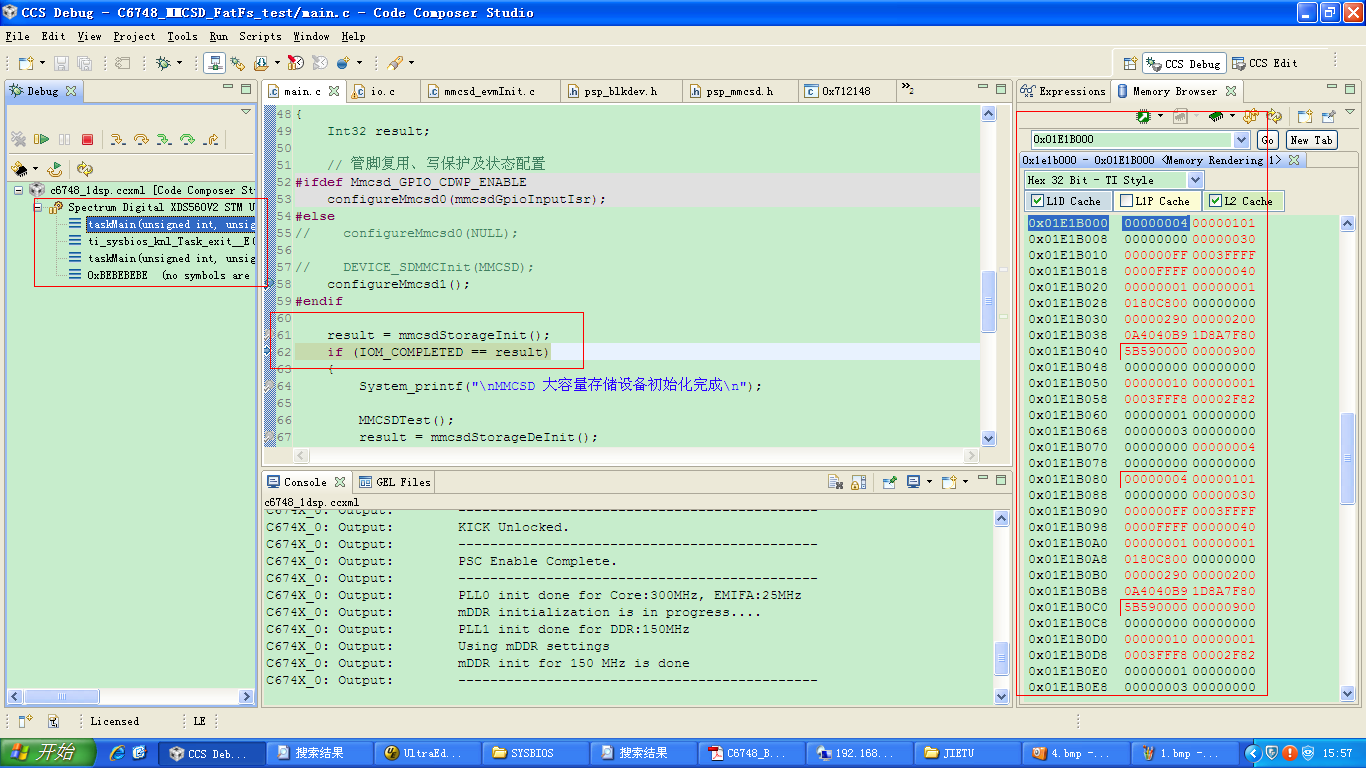This screenshot has height=768, width=1366.
Task: Collapse the Spectrum Digital XDS560V2 tree node
Action: [38, 207]
